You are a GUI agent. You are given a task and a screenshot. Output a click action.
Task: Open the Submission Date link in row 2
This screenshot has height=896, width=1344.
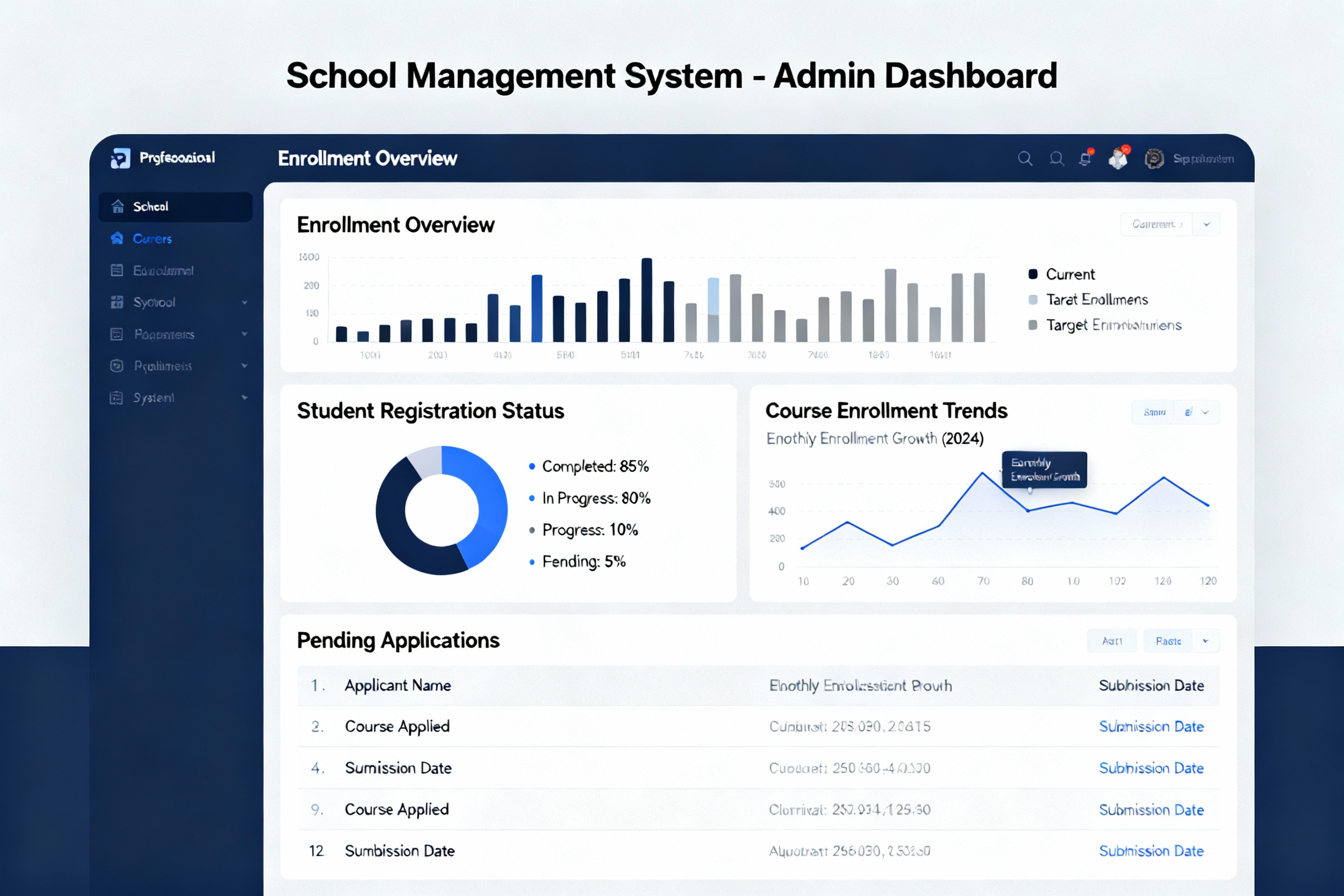click(x=1151, y=726)
